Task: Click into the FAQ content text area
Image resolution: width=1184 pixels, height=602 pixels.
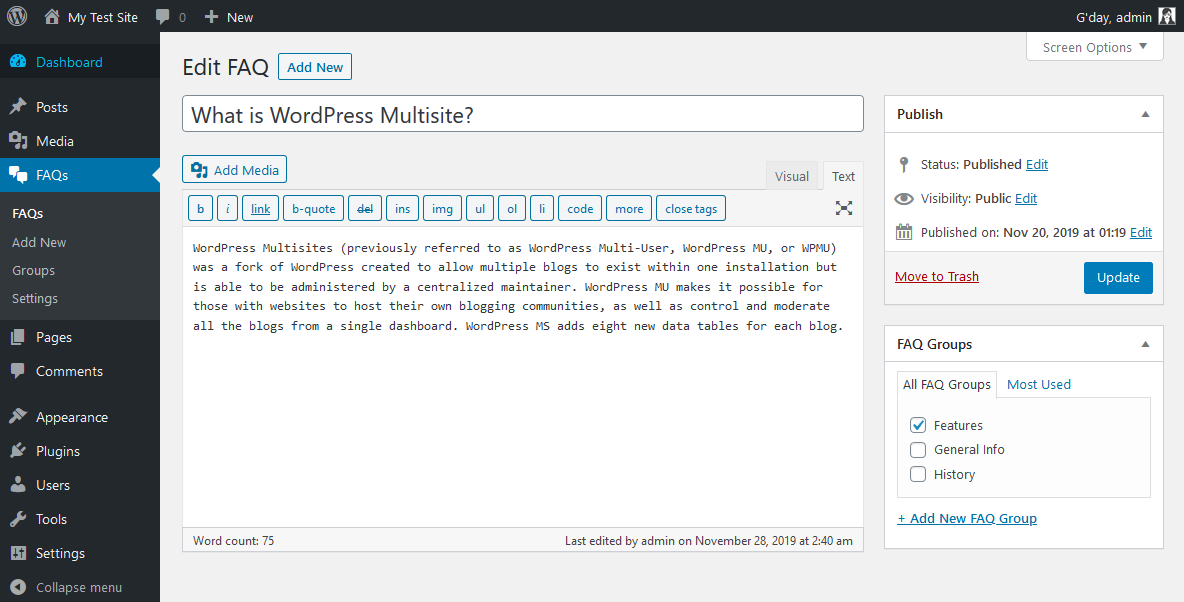Action: pyautogui.click(x=523, y=377)
